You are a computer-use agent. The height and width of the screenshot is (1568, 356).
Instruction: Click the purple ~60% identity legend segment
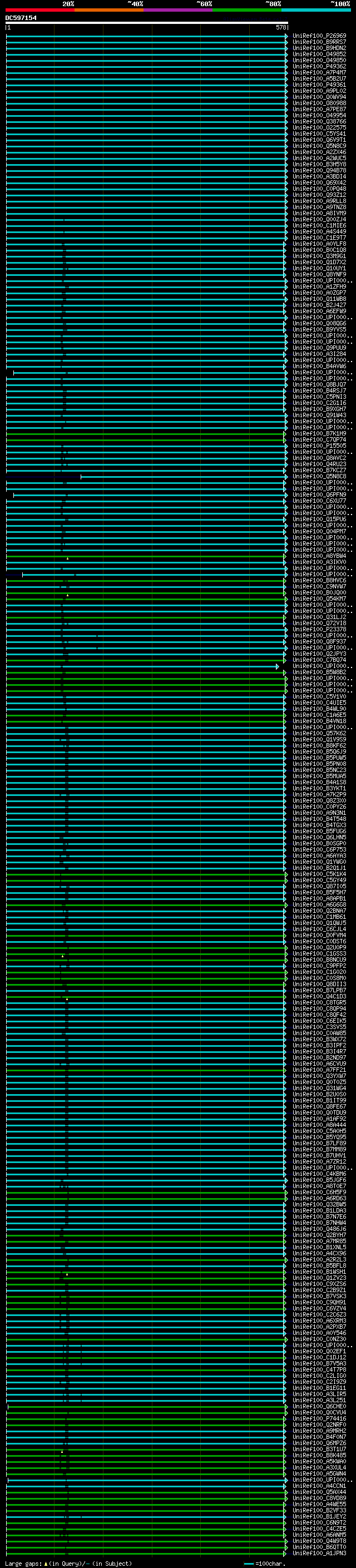click(x=179, y=10)
